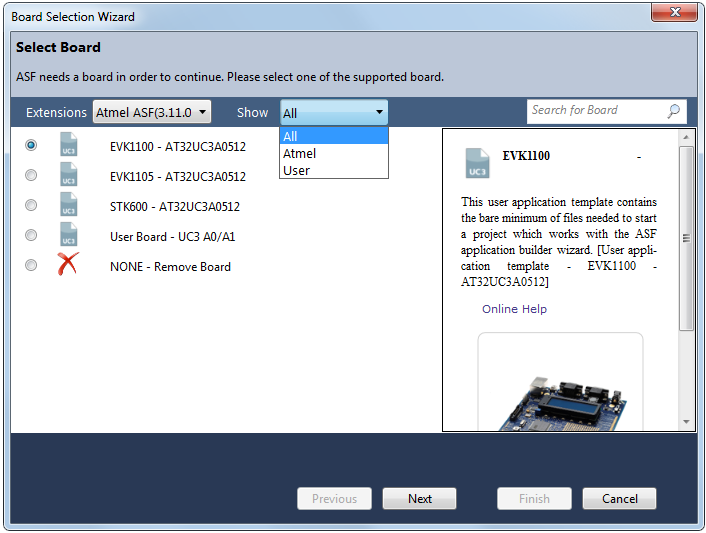This screenshot has width=706, height=533.
Task: Select the NONE - Remove Board radio button
Action: coord(31,265)
